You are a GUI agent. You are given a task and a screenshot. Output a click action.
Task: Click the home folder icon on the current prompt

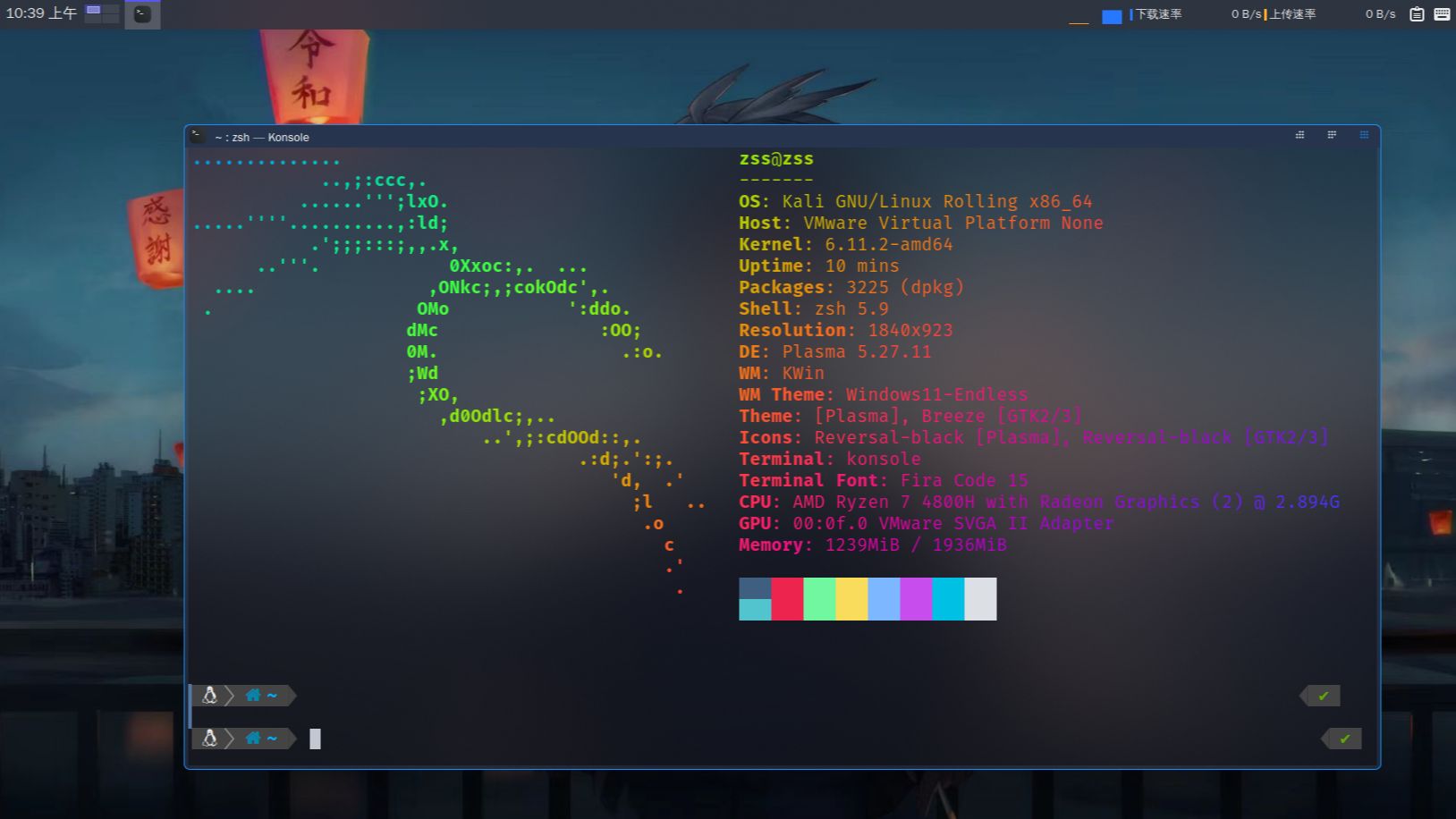(253, 739)
